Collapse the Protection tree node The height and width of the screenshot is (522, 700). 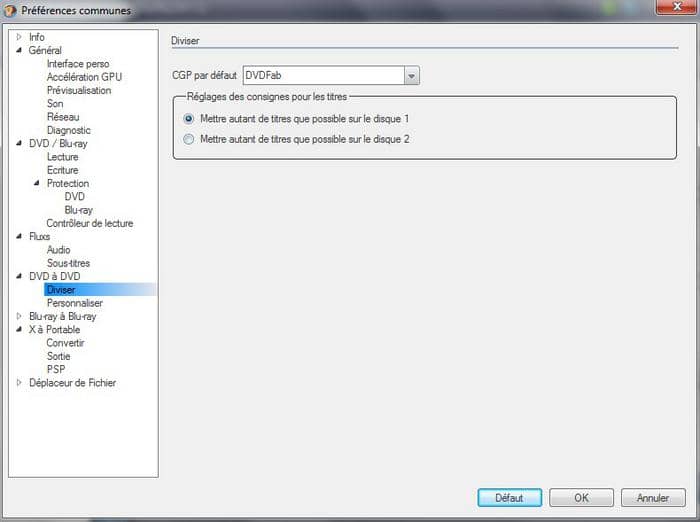(x=37, y=183)
